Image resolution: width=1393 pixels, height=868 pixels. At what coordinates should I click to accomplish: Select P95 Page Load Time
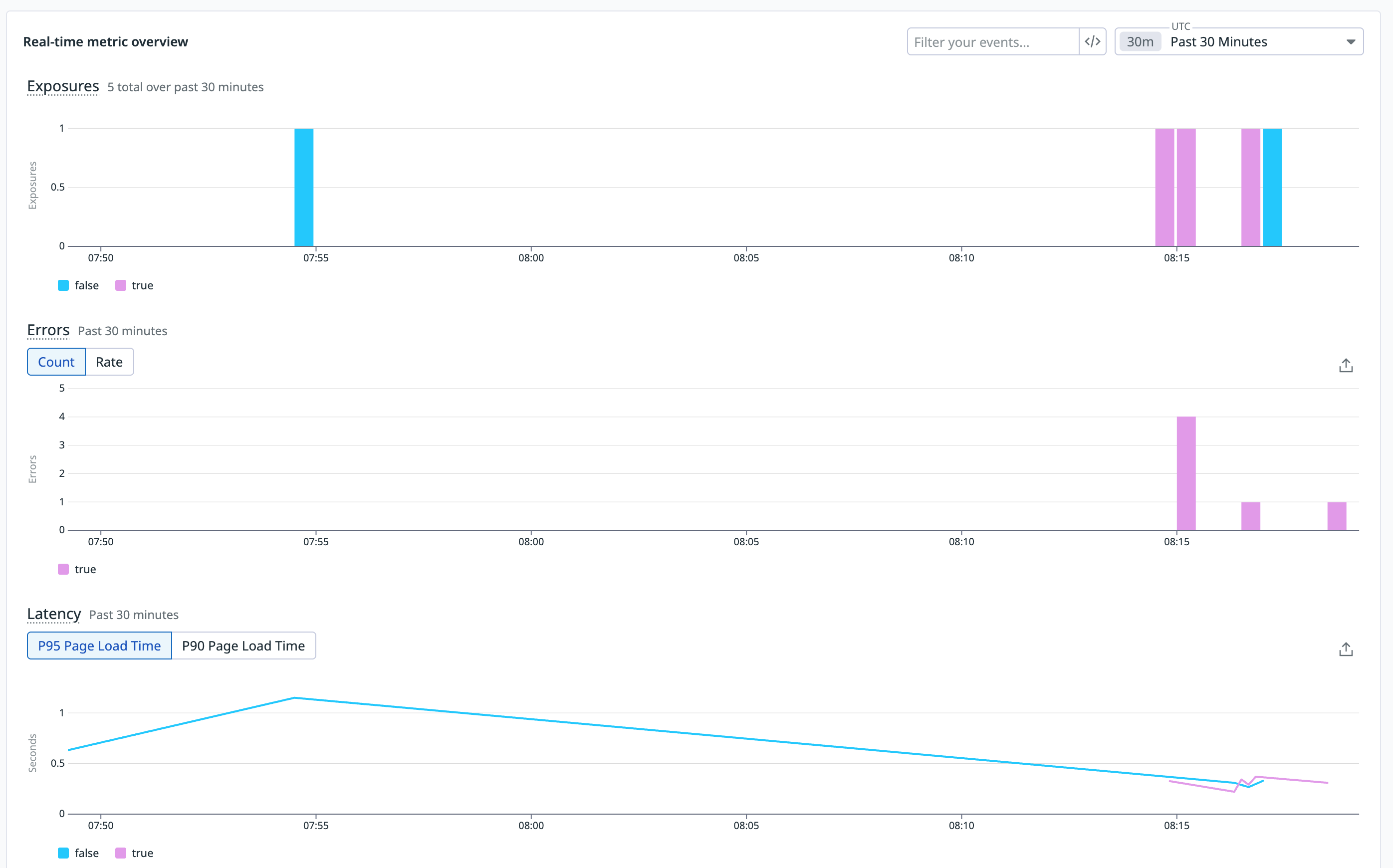tap(99, 646)
